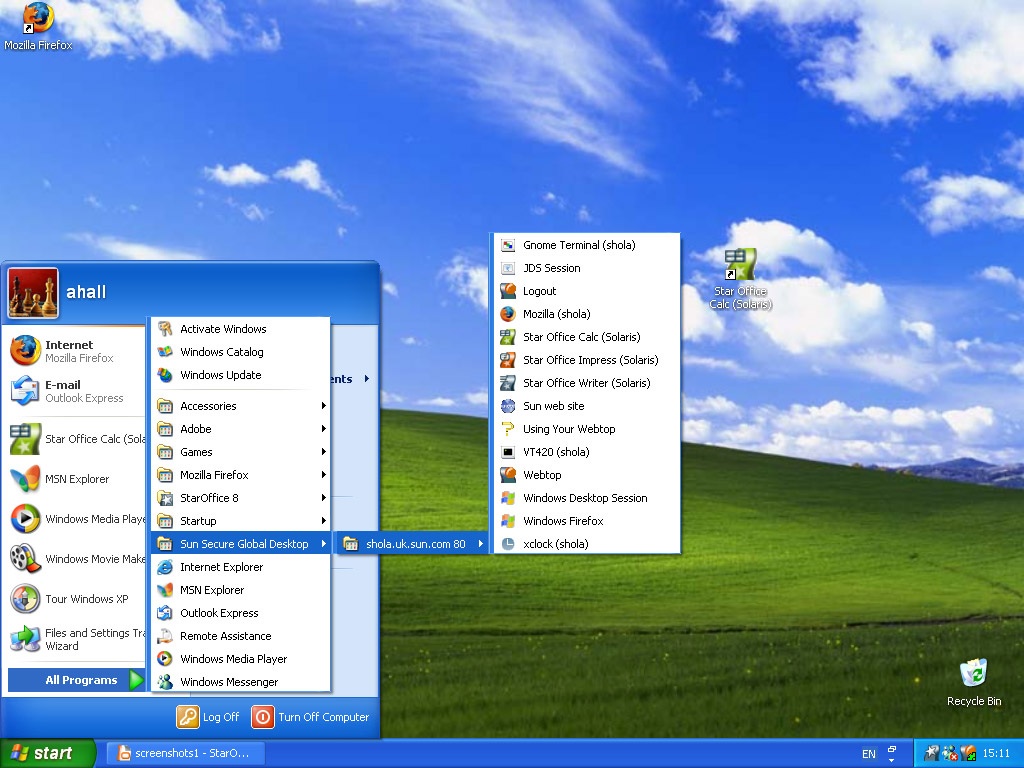Select Star Office Writer (Solaris) menu item
Image resolution: width=1024 pixels, height=768 pixels.
coord(586,383)
